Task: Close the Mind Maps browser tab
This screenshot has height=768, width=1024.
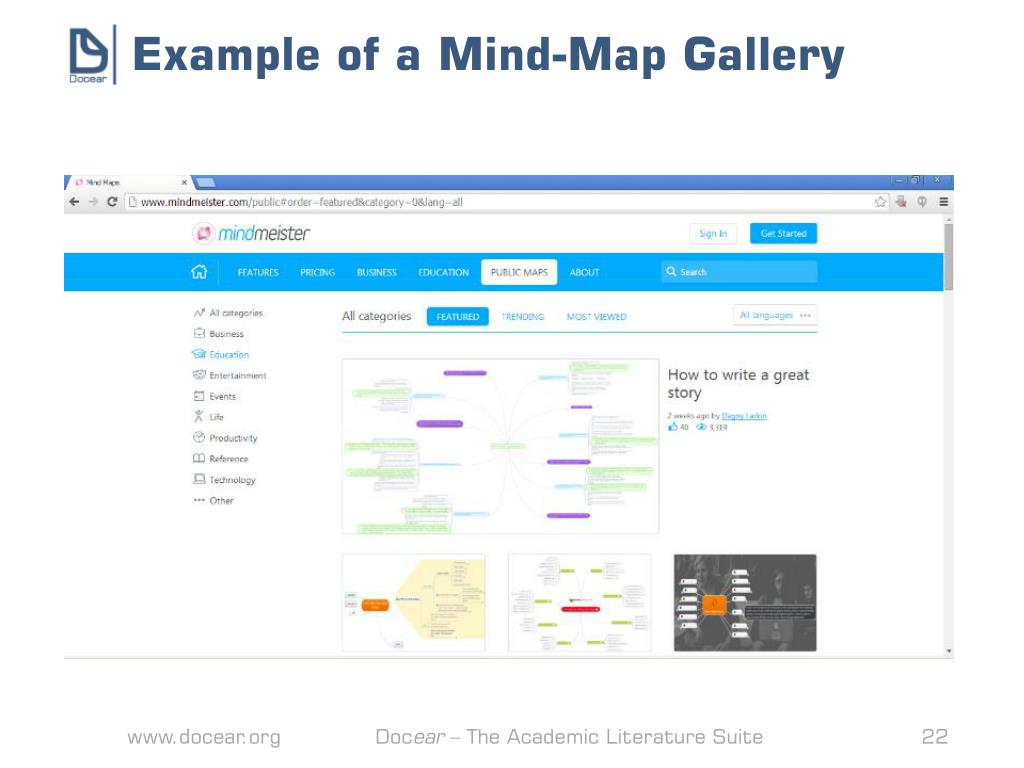Action: click(x=184, y=182)
